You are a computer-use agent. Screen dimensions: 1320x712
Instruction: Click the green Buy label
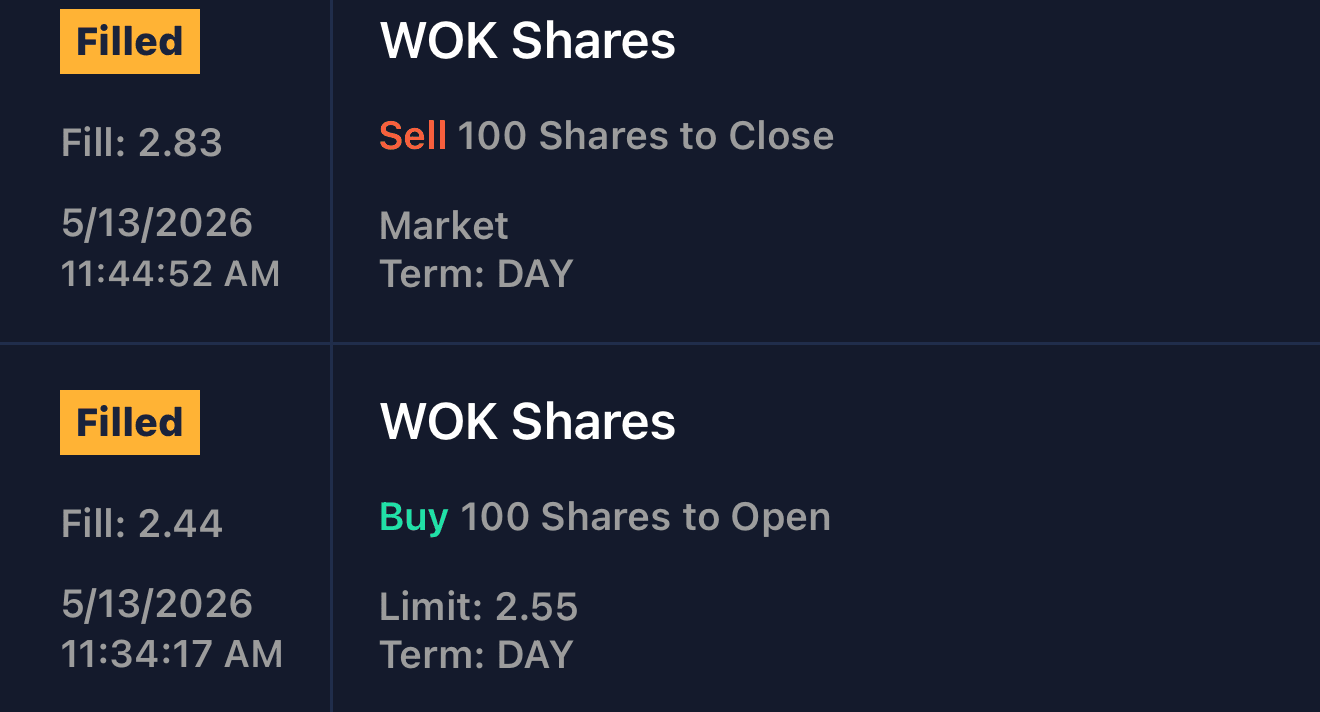[x=414, y=518]
